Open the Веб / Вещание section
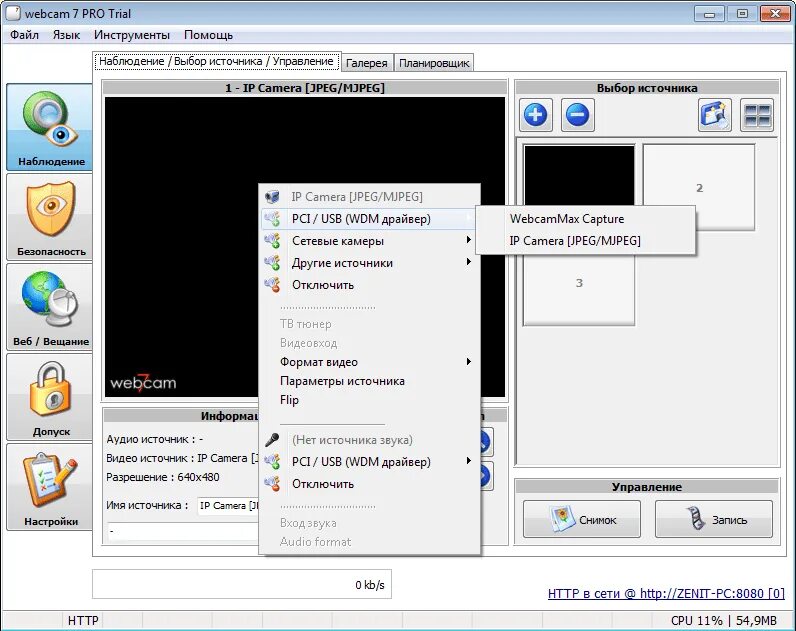The height and width of the screenshot is (631, 796). pyautogui.click(x=49, y=307)
